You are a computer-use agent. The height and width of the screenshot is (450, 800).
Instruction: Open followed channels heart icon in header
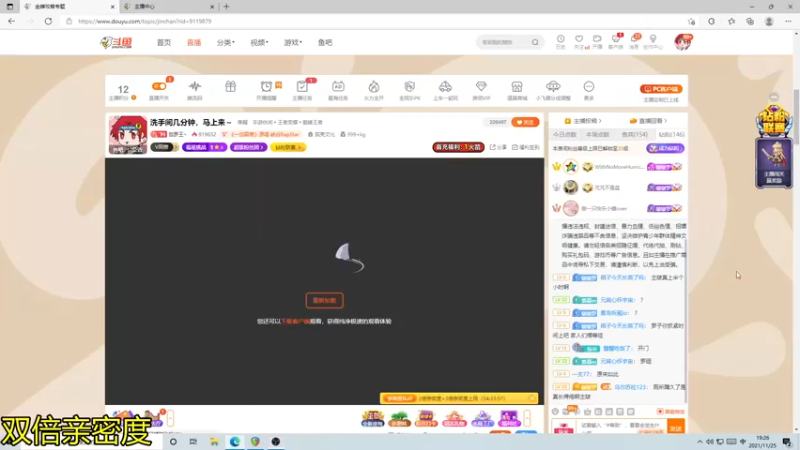(x=579, y=42)
